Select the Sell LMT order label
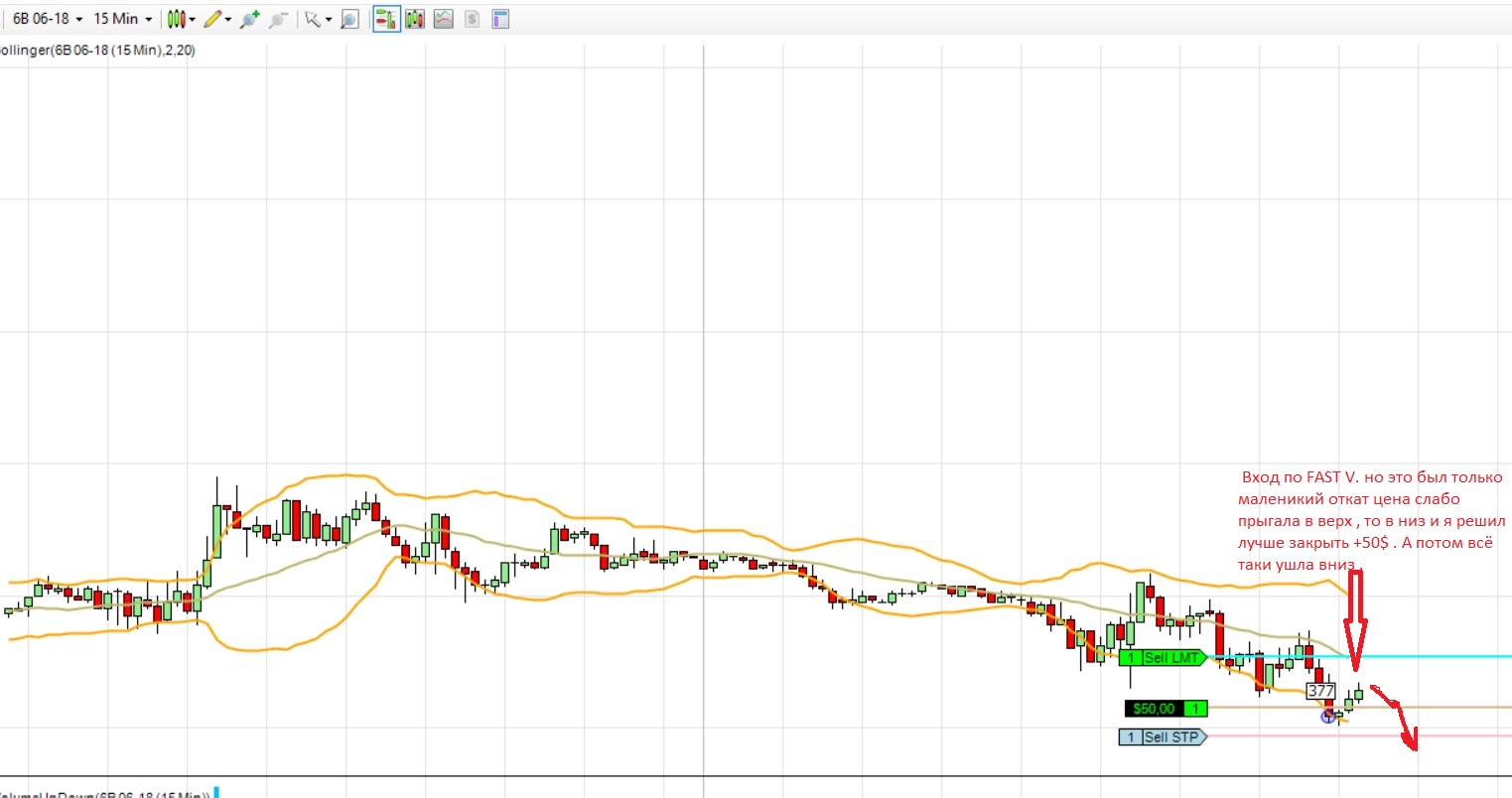This screenshot has width=1512, height=798. (x=1163, y=657)
